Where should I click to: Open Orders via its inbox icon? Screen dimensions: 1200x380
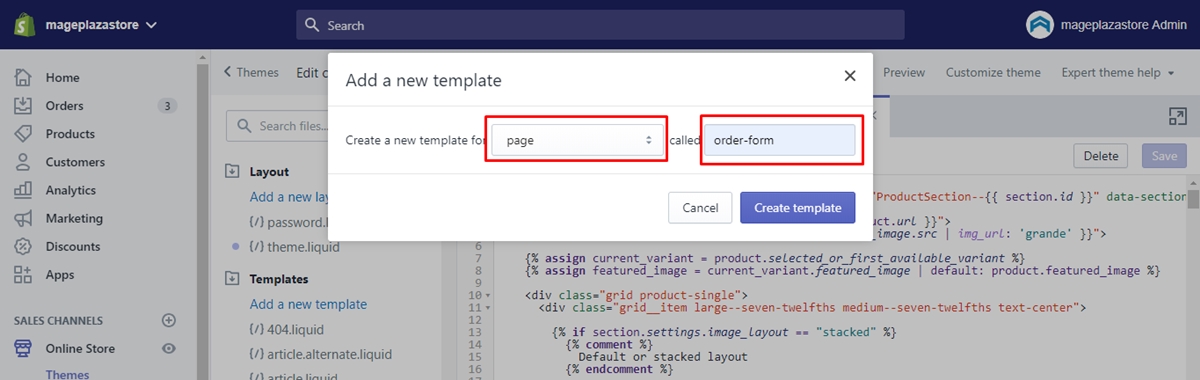(23, 106)
